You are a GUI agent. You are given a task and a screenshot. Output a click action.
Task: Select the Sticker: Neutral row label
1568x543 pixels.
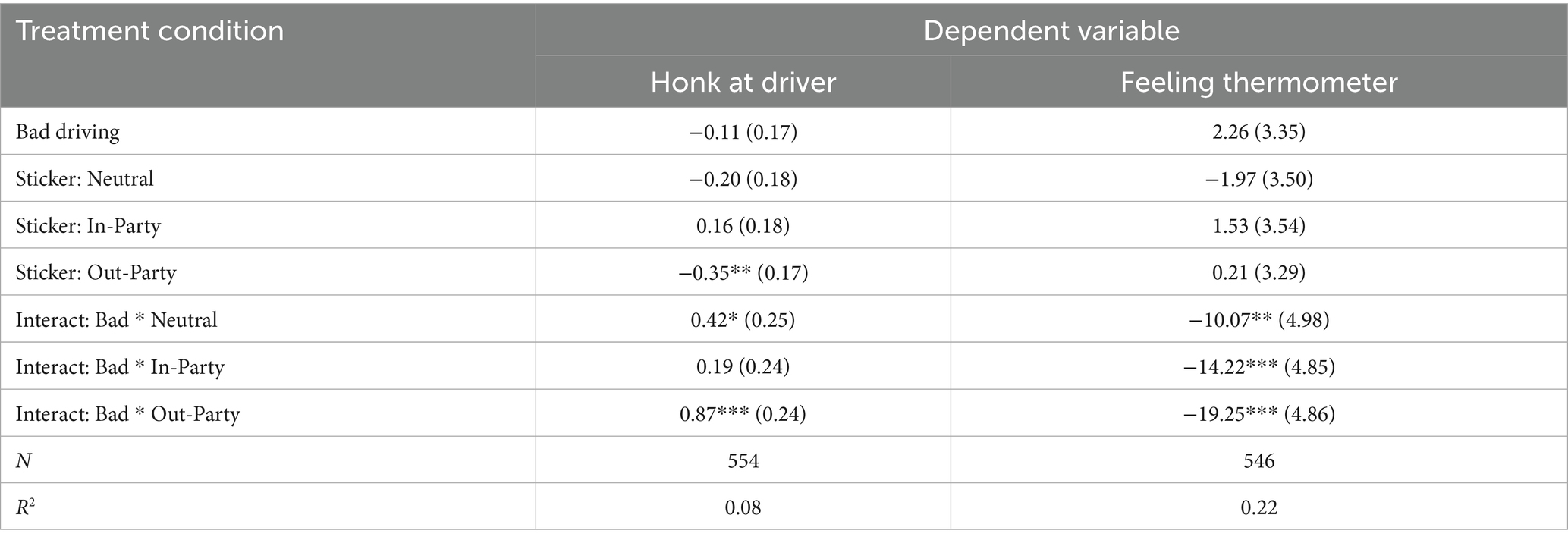click(x=84, y=179)
